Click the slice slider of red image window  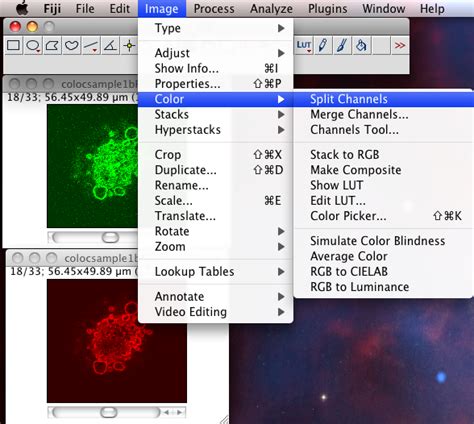point(109,412)
